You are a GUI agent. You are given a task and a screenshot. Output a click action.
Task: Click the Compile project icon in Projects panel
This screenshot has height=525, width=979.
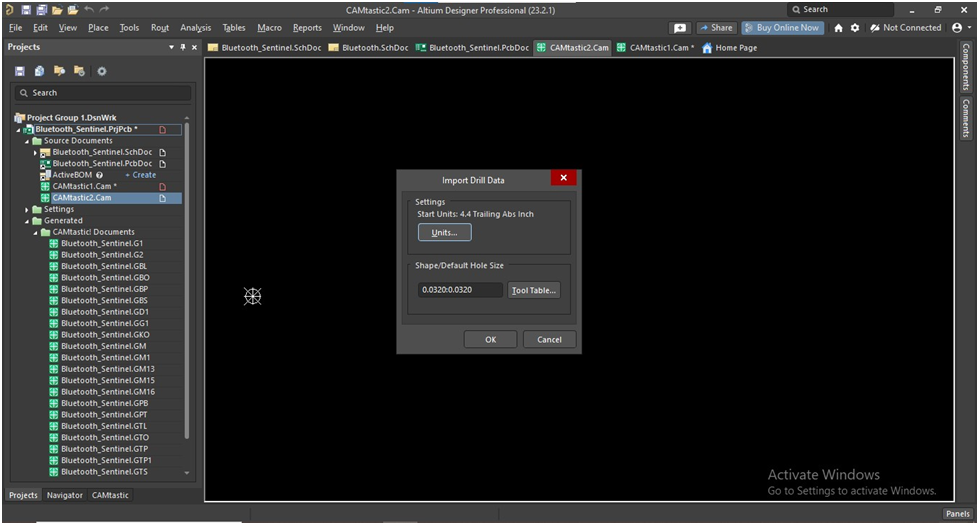tap(39, 71)
